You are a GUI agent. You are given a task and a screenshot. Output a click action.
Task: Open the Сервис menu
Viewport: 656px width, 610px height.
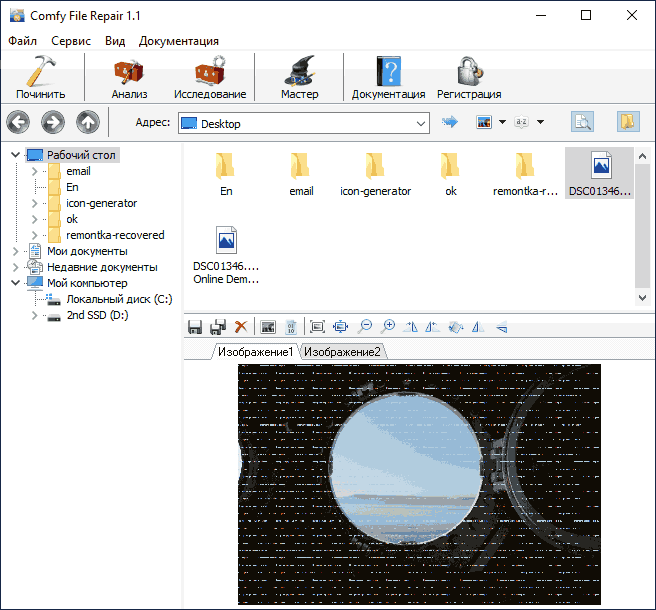point(71,41)
